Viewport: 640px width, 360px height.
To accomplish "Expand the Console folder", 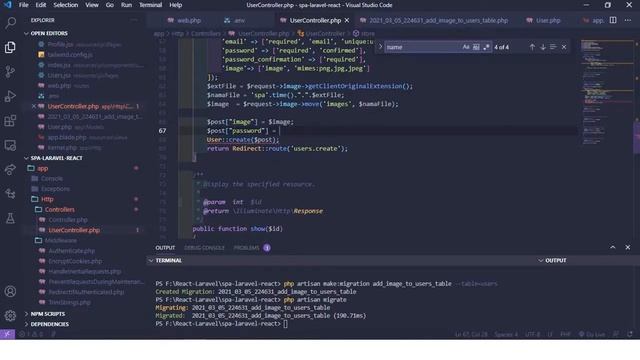I will (x=52, y=178).
